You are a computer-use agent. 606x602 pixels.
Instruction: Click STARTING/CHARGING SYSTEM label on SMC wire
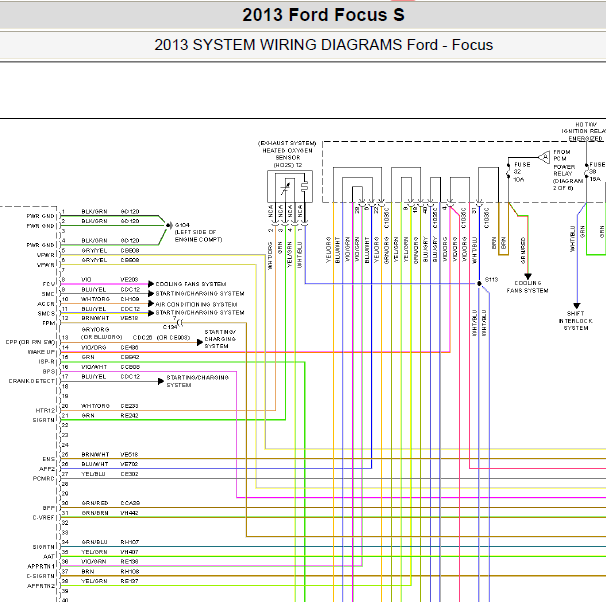pyautogui.click(x=200, y=294)
